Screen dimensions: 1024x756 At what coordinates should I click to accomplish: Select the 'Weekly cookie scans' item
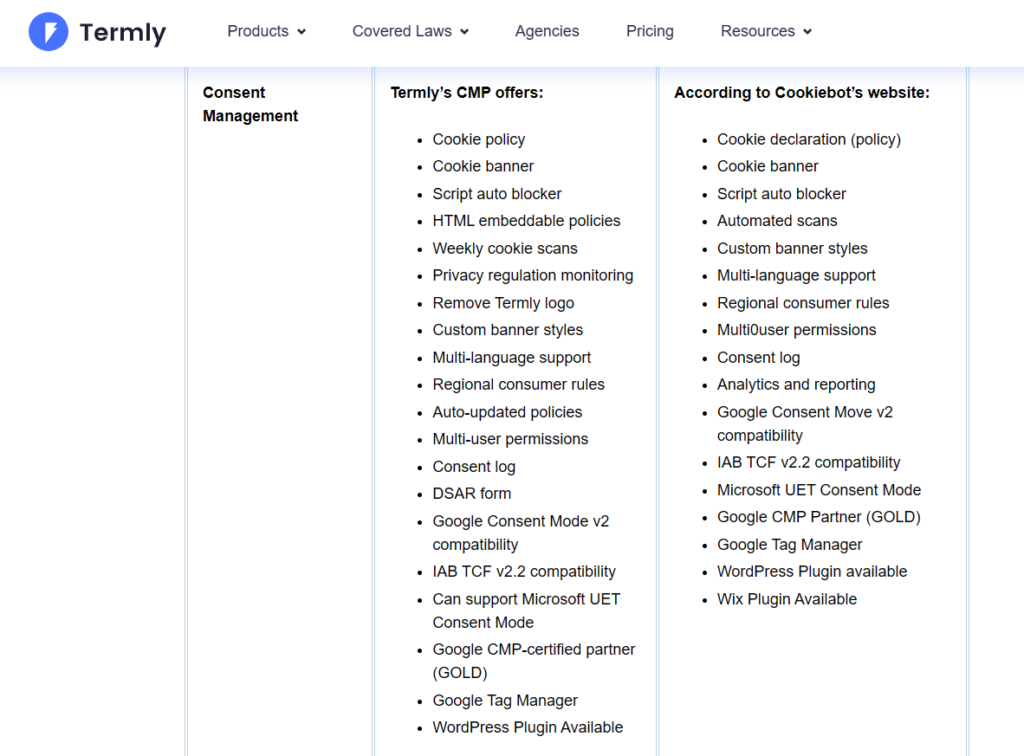tap(505, 249)
